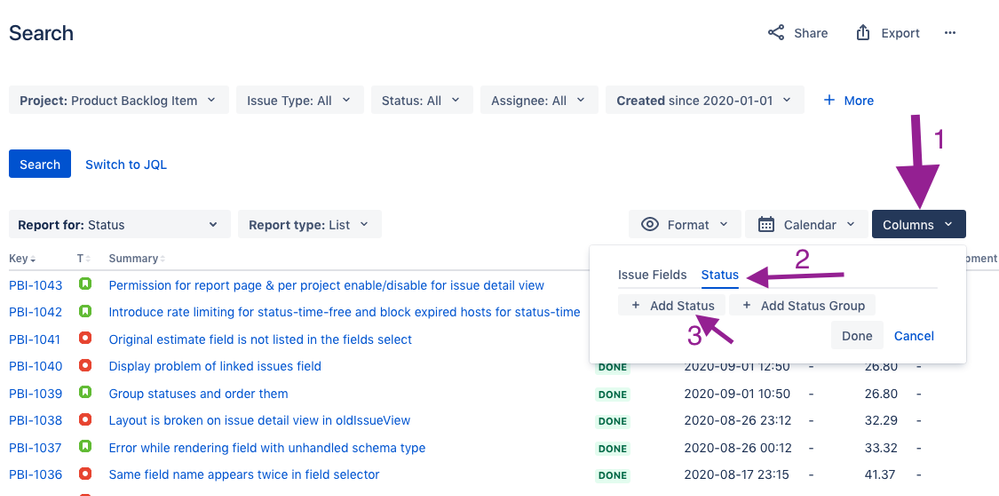
Task: Click date cell 2020-08-17 23:15
Action: (737, 474)
